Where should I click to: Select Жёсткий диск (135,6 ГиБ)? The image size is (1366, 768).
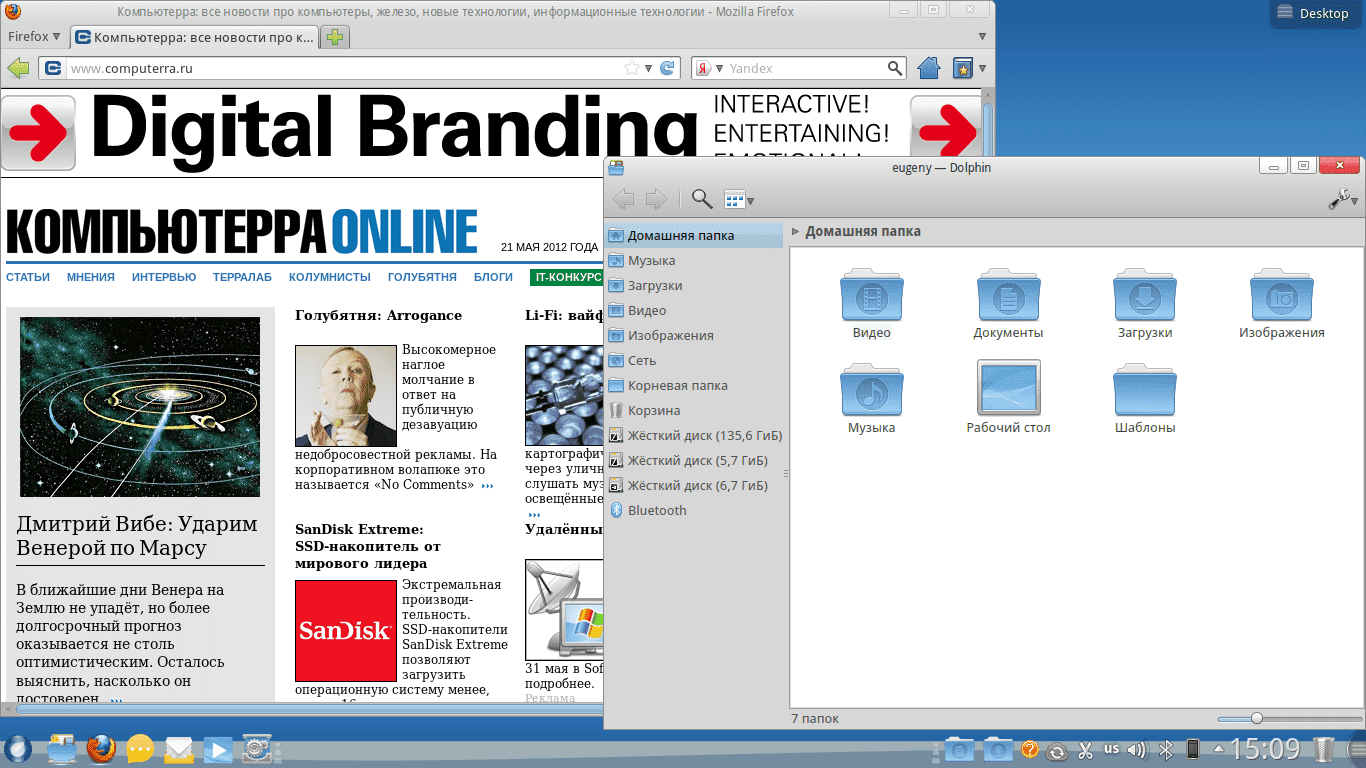694,435
